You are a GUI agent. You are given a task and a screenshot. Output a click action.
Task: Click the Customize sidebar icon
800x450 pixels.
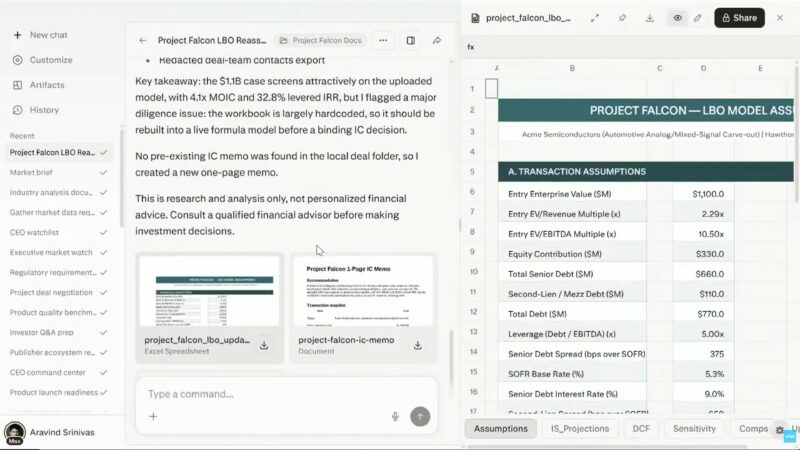click(x=17, y=60)
